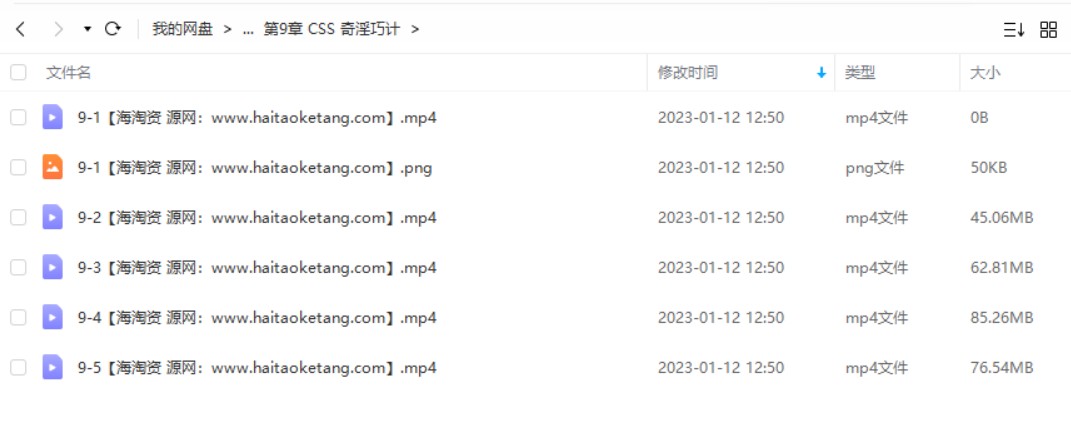The height and width of the screenshot is (436, 1071).
Task: Check the 9-4 mp4 file checkbox
Action: 18,318
